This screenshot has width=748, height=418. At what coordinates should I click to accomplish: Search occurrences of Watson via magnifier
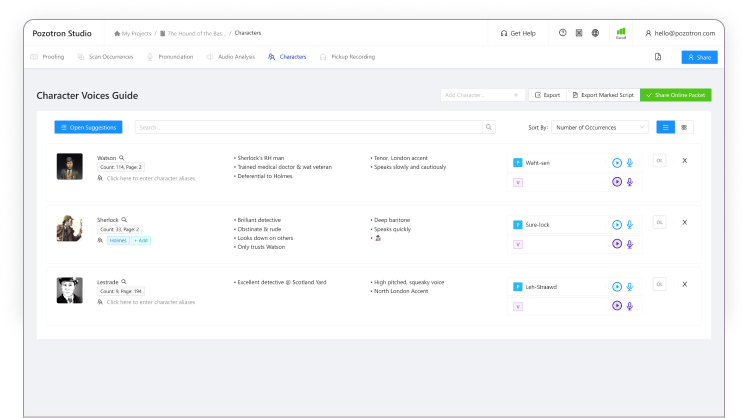coord(122,157)
